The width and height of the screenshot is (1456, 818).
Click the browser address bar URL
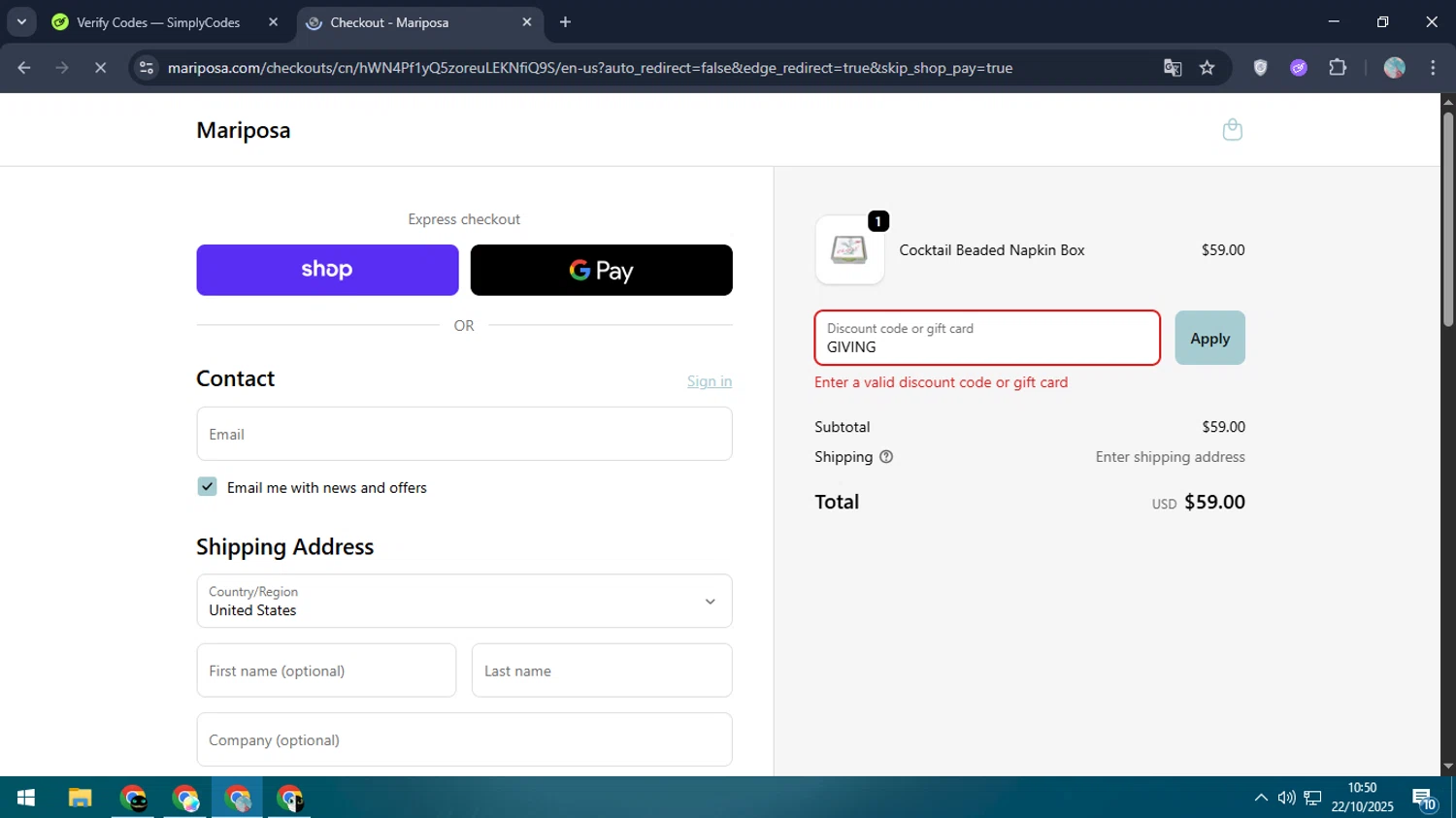590,68
